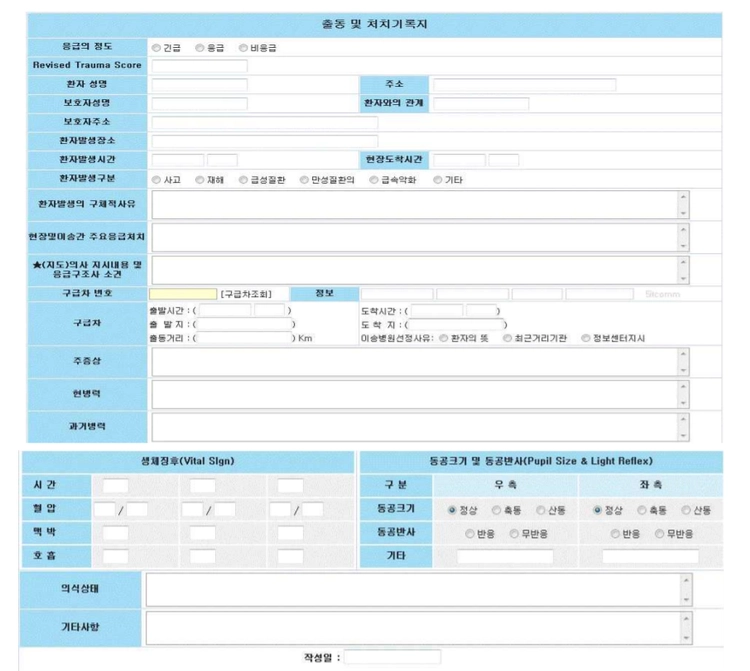Viewport: 750px width, 671px height.
Task: Choose 기타 in 환자발생구분 row
Action: (437, 180)
